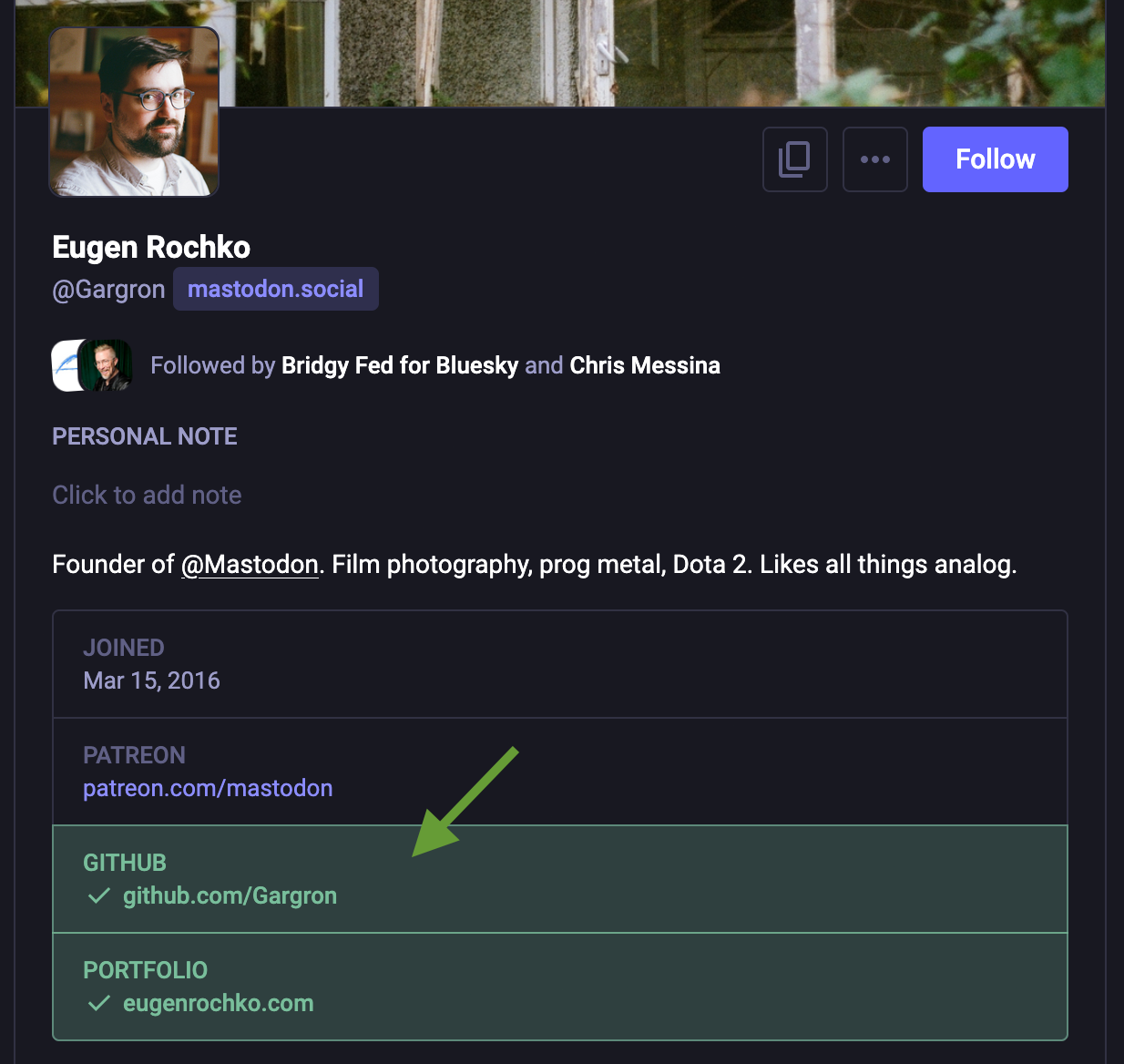Viewport: 1124px width, 1064px height.
Task: Copy the profile handle with the copy icon
Action: (x=795, y=159)
